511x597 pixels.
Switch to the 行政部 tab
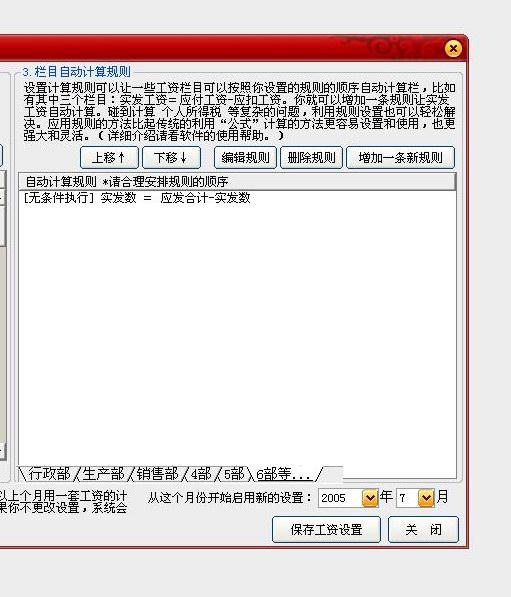(49, 474)
